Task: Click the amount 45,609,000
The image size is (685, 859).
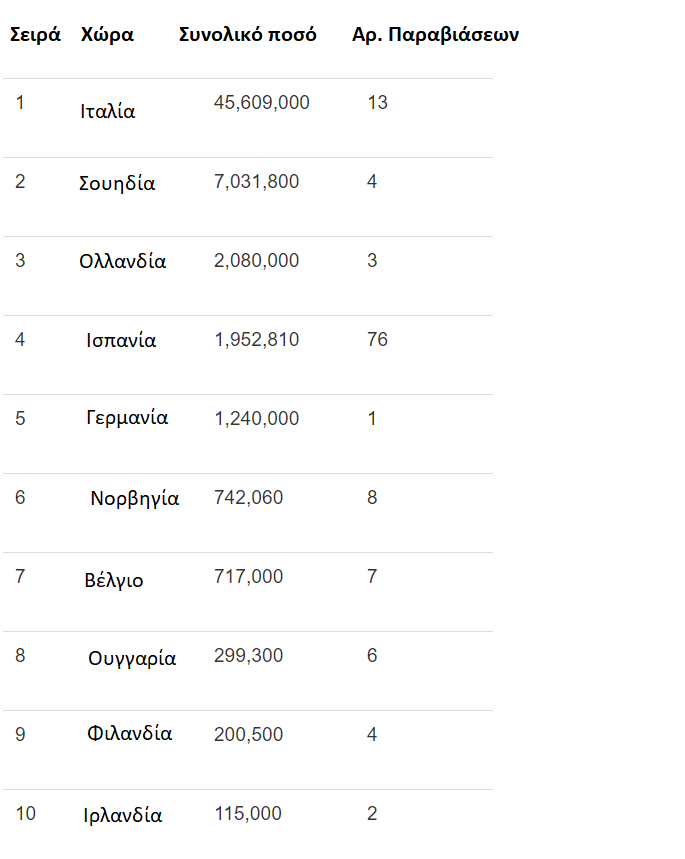Action: [x=262, y=103]
